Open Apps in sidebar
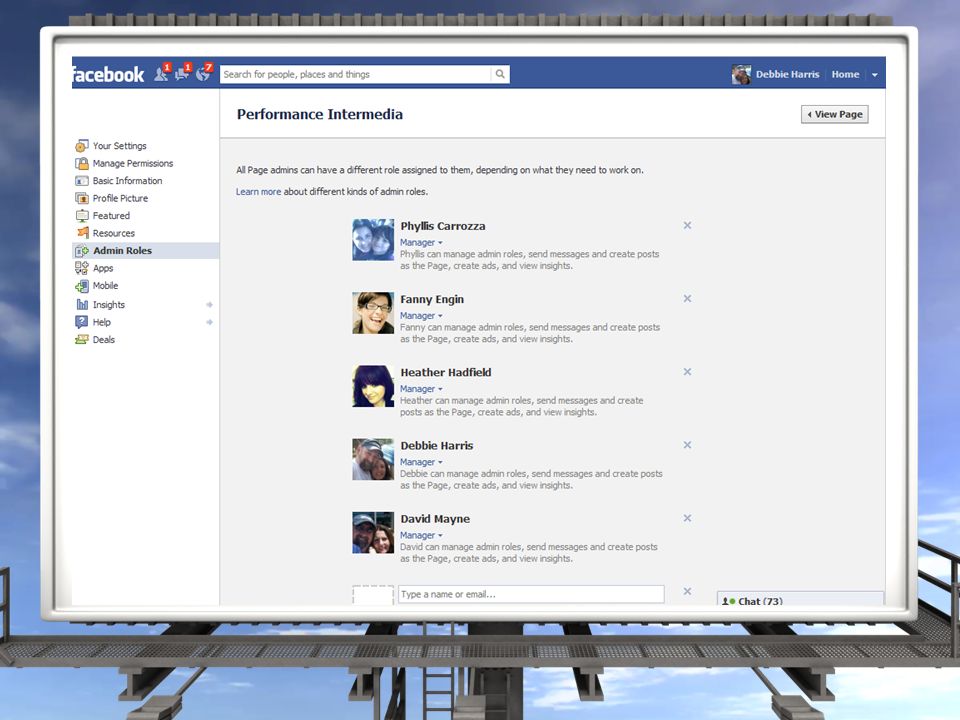The image size is (960, 720). click(103, 268)
